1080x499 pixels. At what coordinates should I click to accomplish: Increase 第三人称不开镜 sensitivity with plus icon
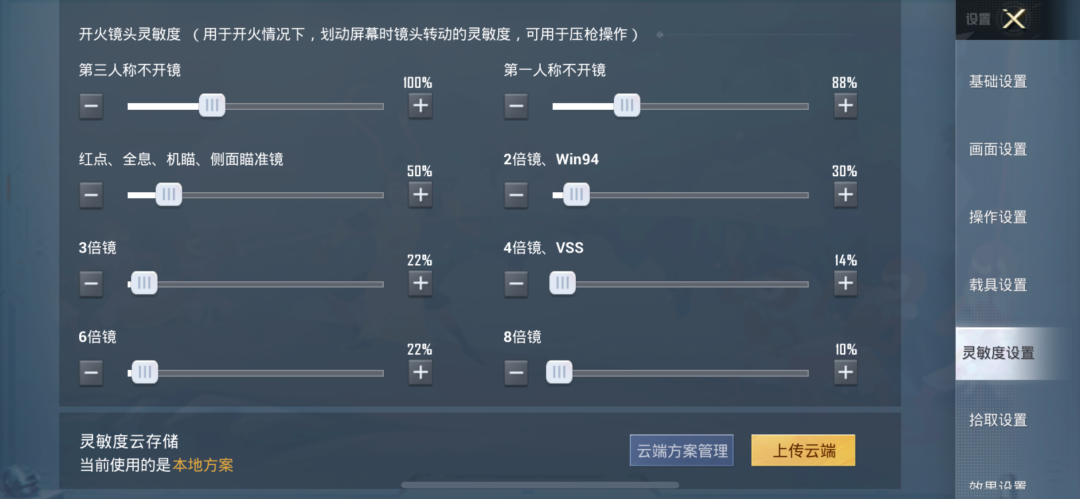click(420, 105)
